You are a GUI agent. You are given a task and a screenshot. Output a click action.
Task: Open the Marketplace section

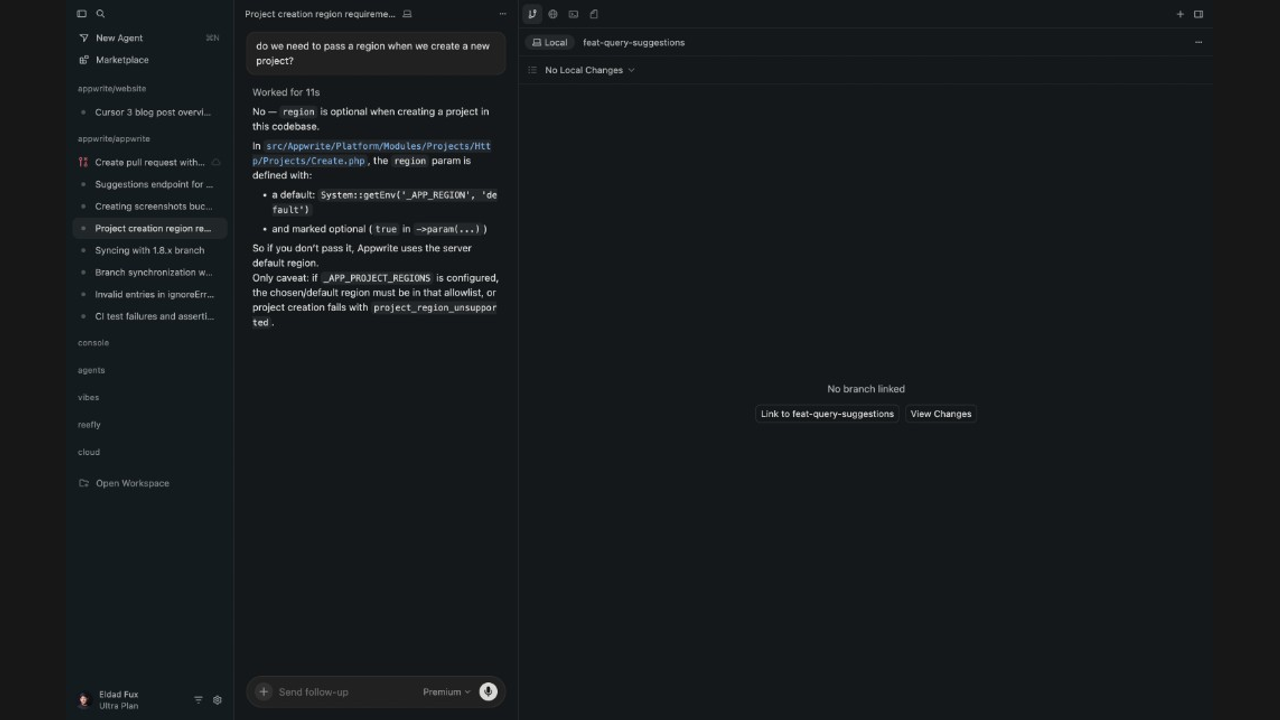(121, 60)
